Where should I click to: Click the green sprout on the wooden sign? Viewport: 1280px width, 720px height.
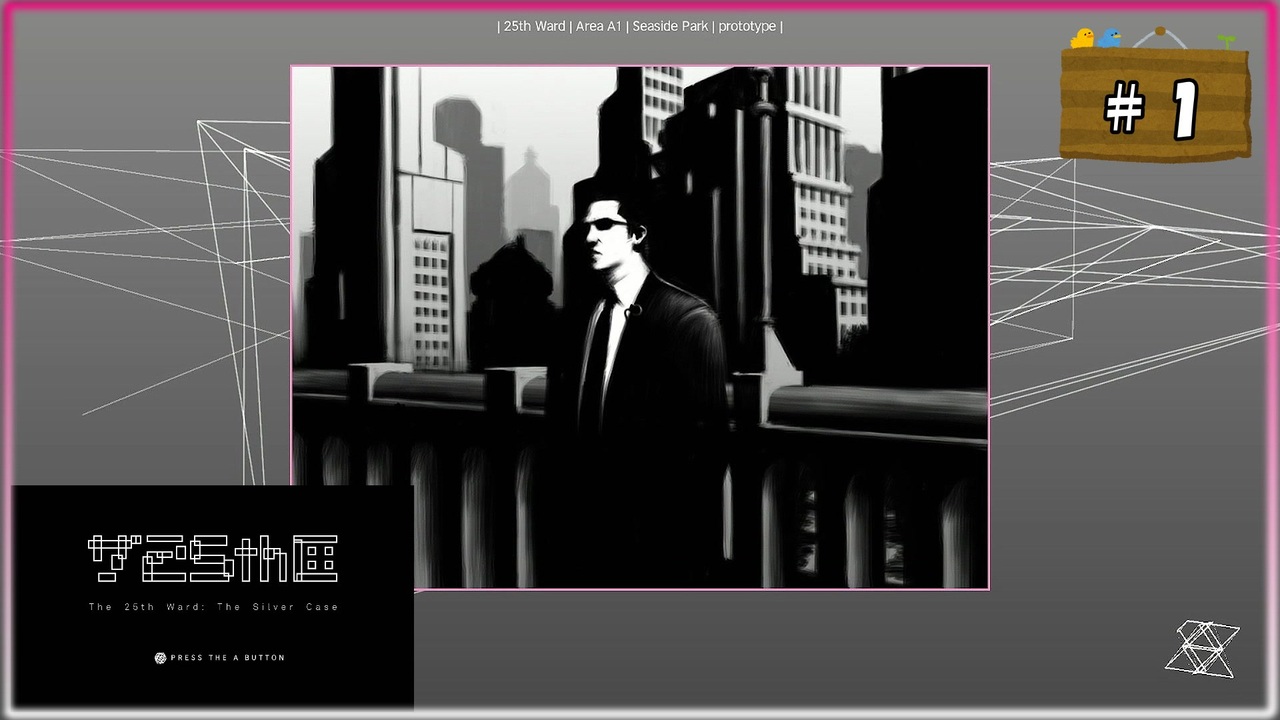(x=1226, y=41)
